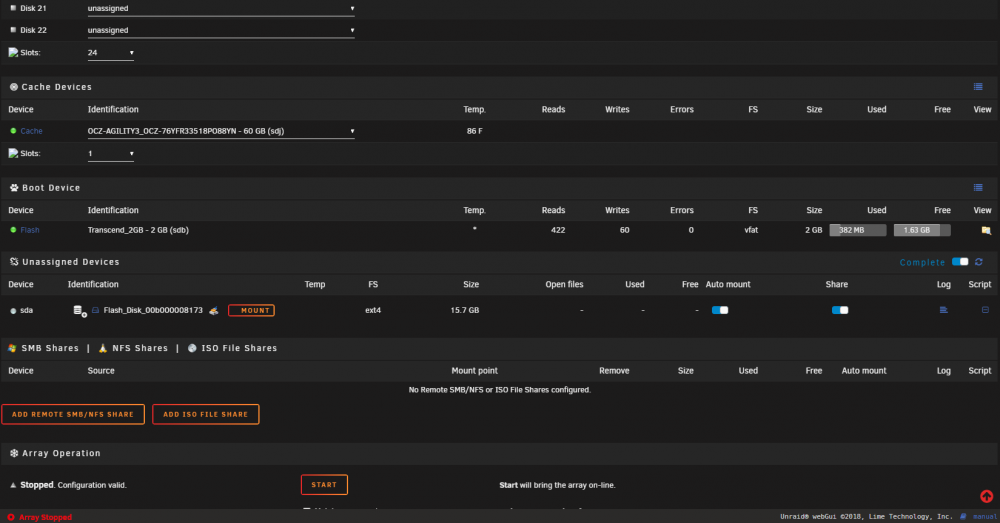This screenshot has height=523, width=1000.
Task: Click the No Remote SMB/NFS shares message
Action: [499, 390]
